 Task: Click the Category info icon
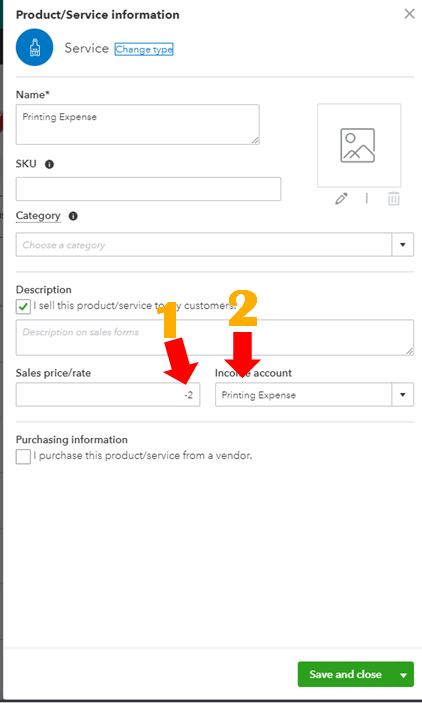click(x=73, y=216)
